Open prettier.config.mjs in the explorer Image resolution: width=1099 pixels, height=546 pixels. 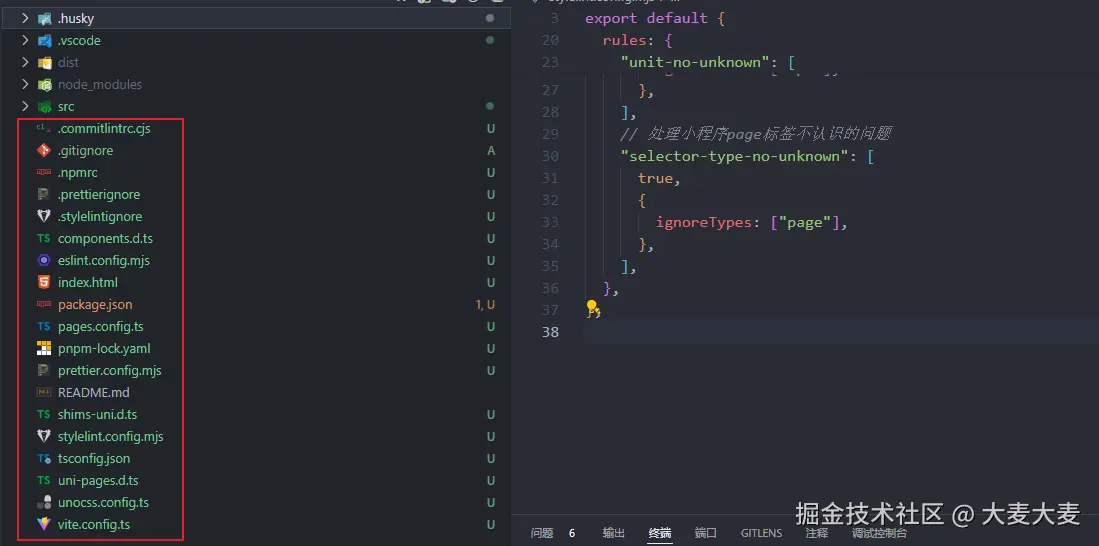click(110, 370)
